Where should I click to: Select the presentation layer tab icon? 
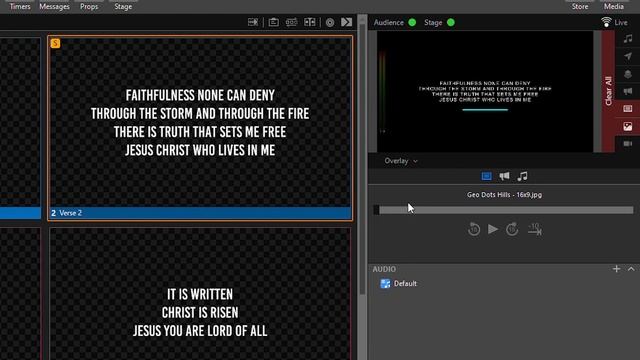(x=486, y=176)
